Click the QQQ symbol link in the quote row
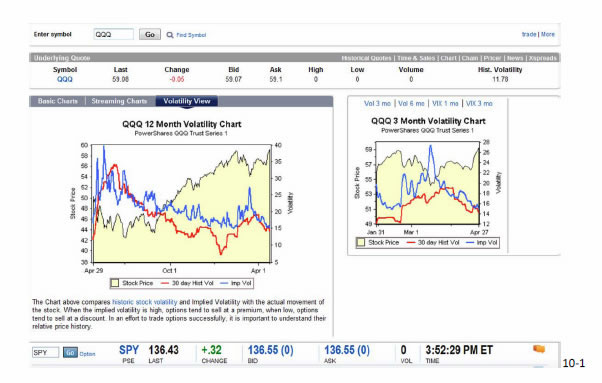The image size is (602, 383). [x=64, y=79]
